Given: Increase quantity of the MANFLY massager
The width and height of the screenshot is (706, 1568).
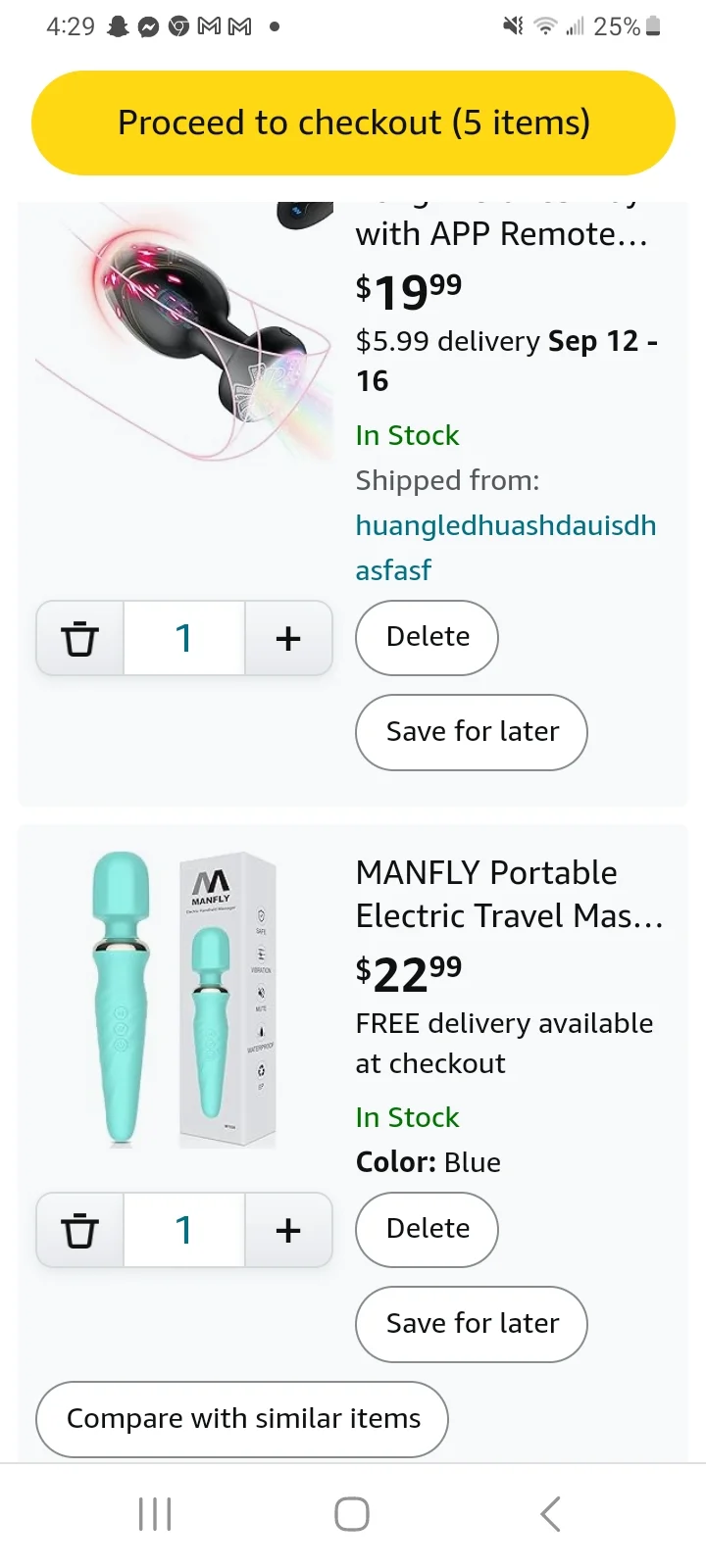Looking at the screenshot, I should [x=288, y=1231].
